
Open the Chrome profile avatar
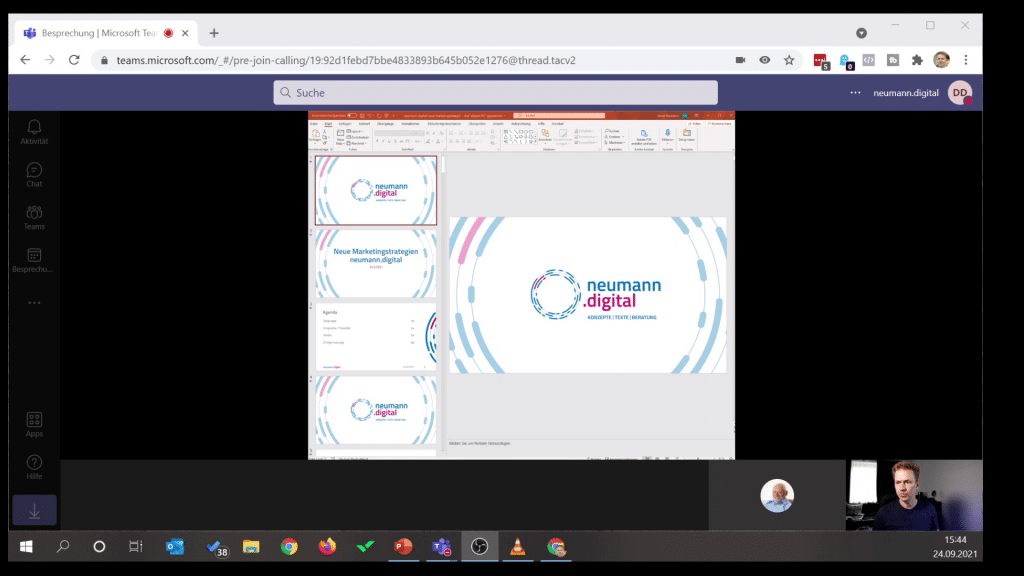coord(941,60)
